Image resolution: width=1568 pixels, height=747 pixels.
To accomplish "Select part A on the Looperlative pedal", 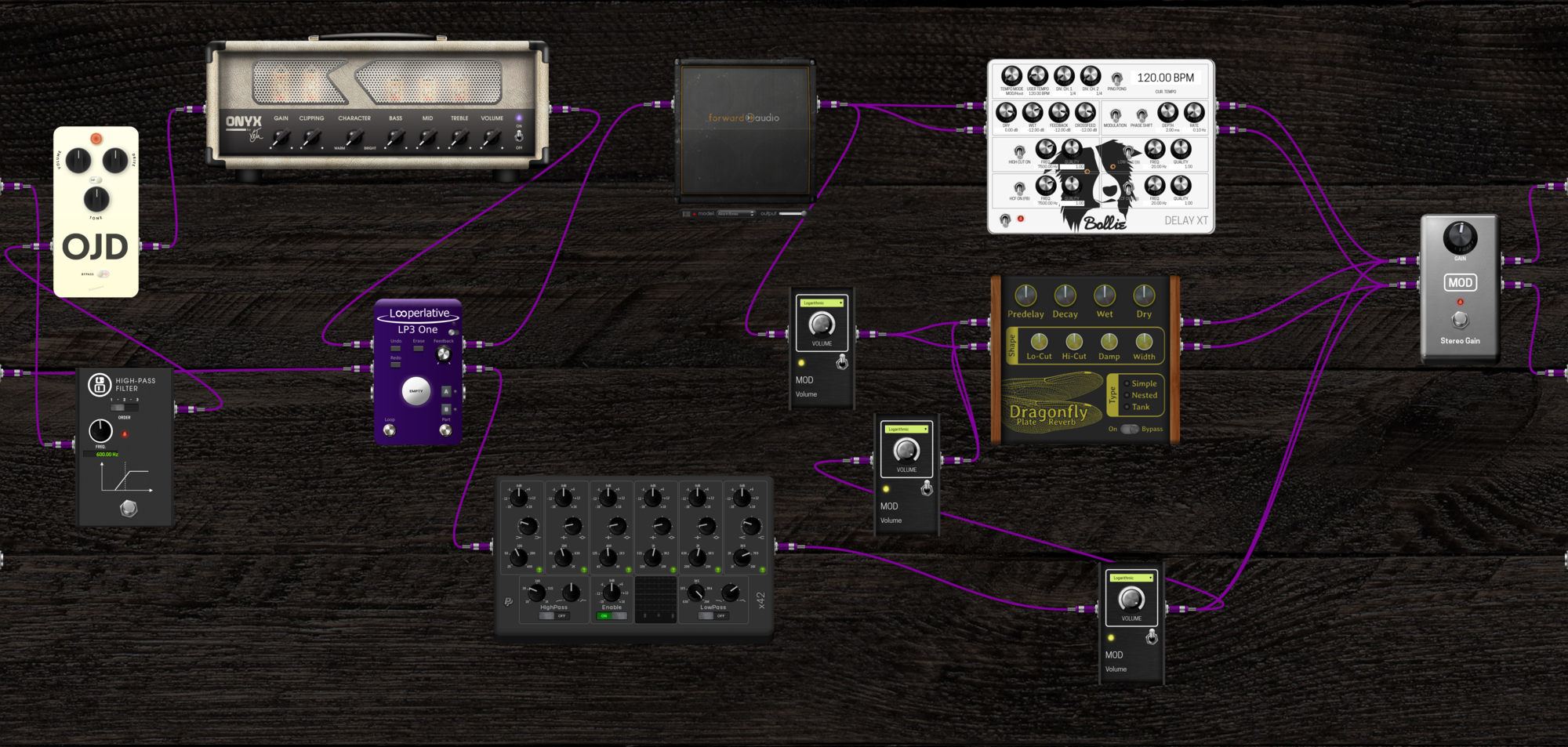I will pos(446,391).
